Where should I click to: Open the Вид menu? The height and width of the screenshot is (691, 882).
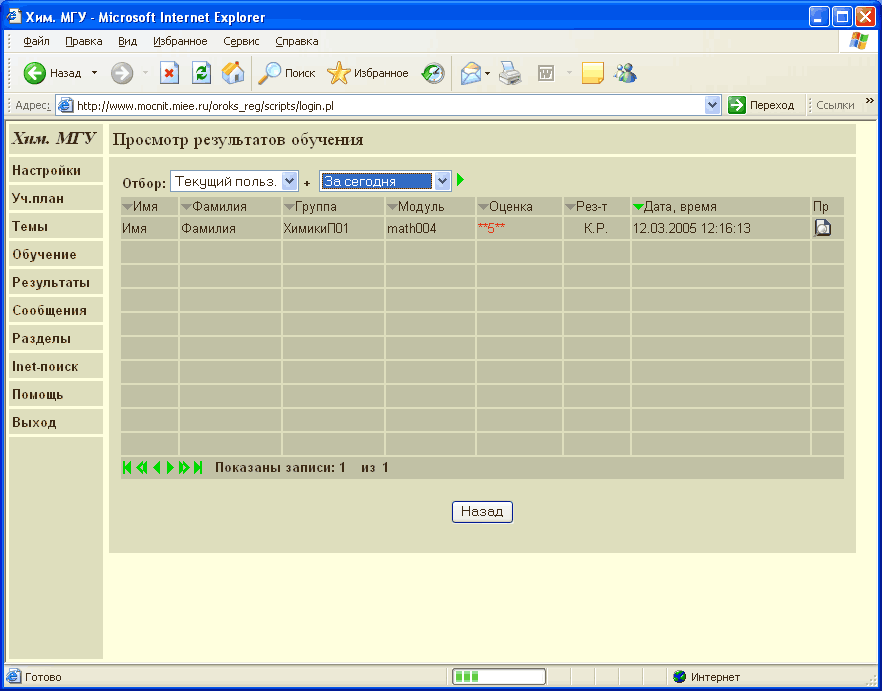pos(128,41)
